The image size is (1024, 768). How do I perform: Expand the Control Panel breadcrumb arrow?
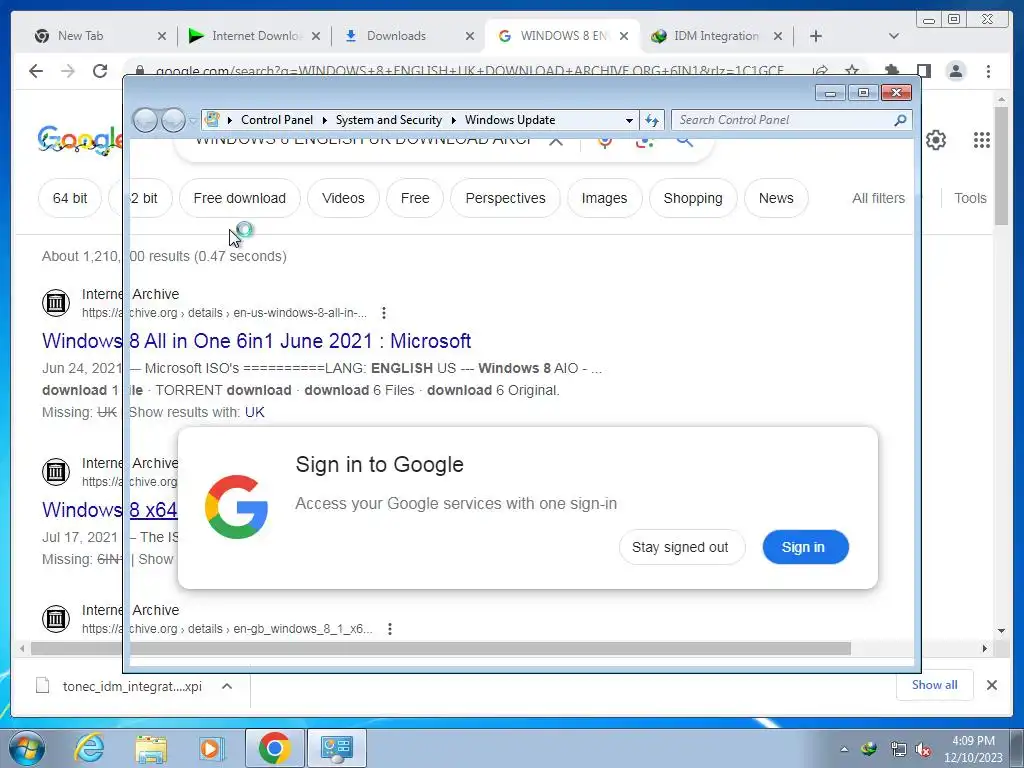tap(324, 120)
